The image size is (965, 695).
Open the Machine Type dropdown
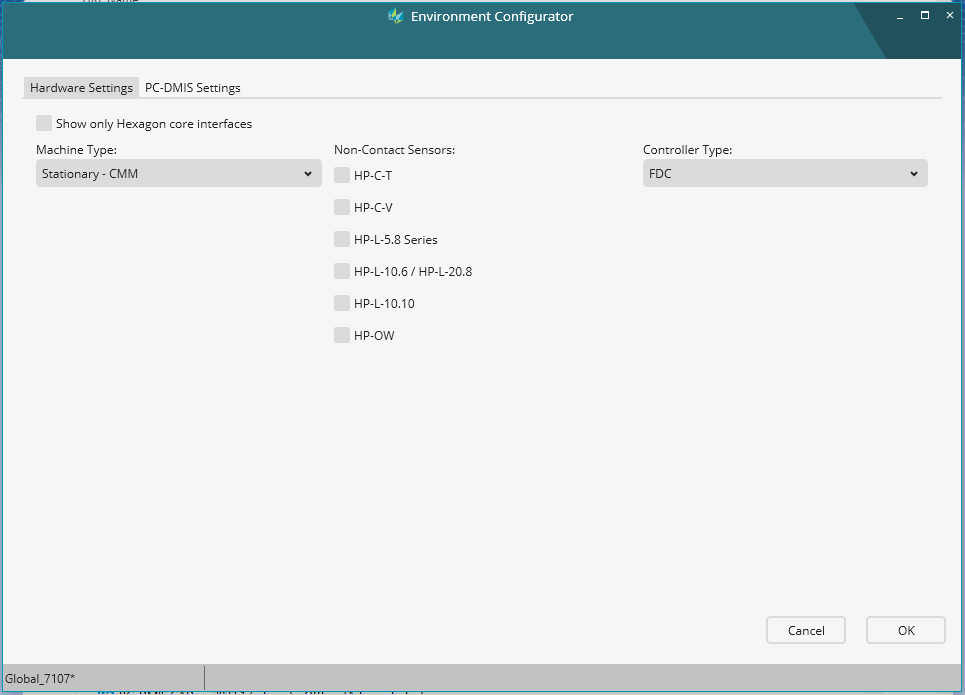[178, 173]
